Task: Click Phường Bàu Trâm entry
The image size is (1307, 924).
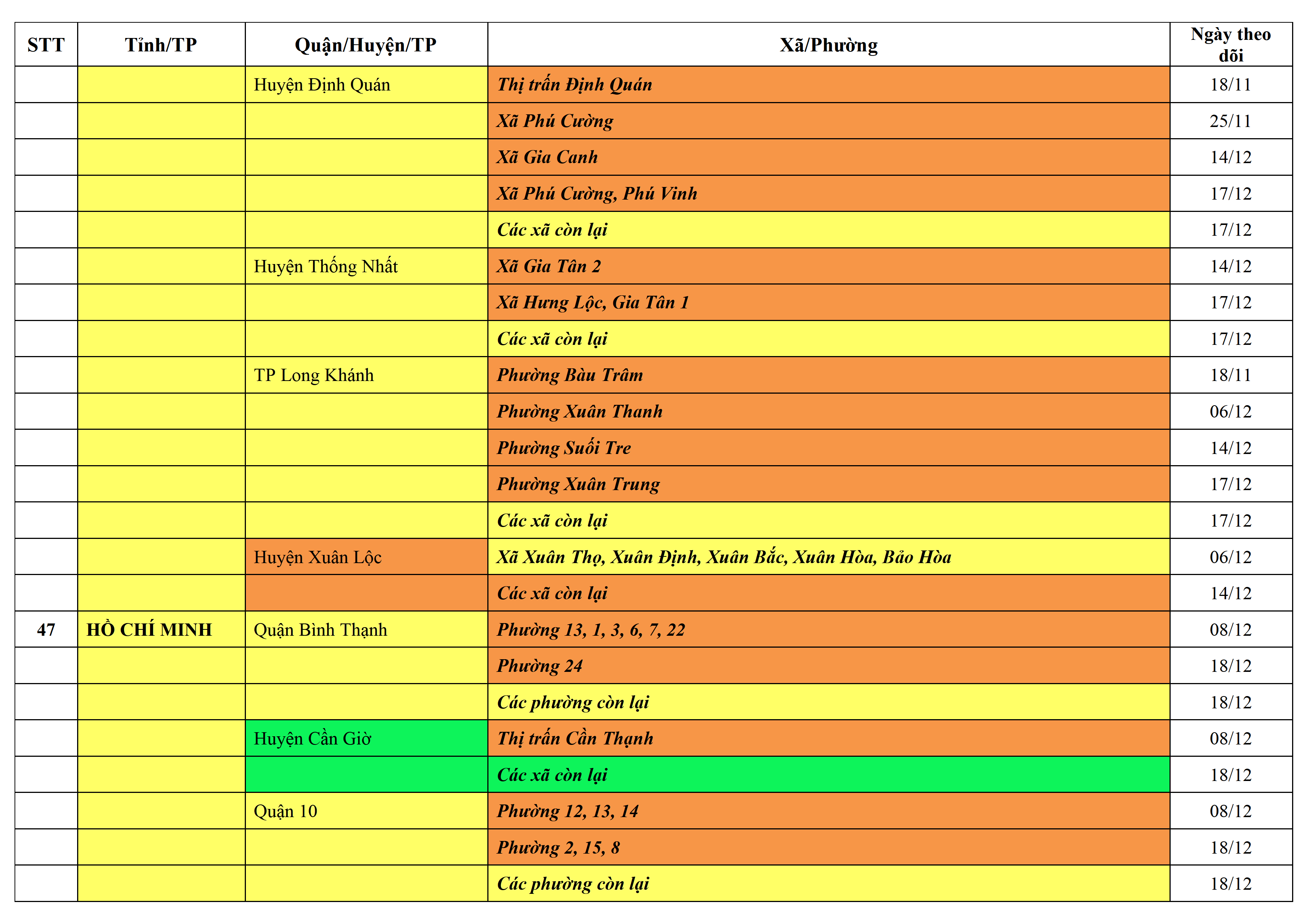Action: point(570,375)
